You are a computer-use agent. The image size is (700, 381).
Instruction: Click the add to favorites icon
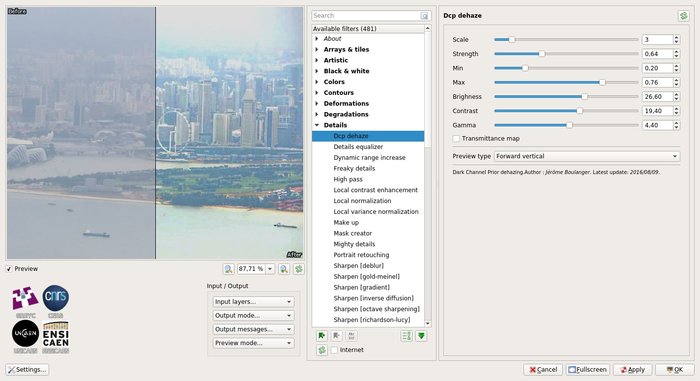(322, 336)
